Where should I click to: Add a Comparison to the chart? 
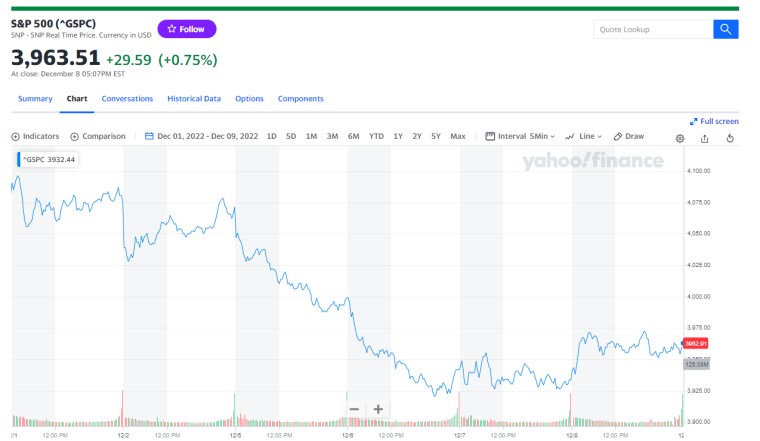pyautogui.click(x=98, y=137)
